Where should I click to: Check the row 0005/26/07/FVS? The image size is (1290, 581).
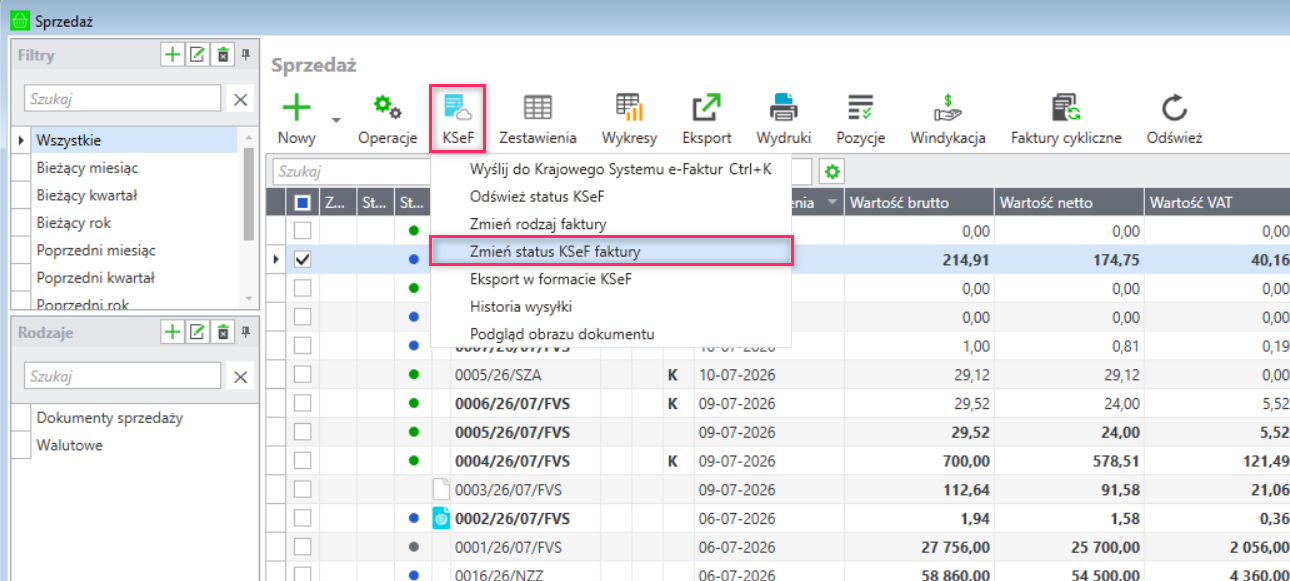pos(302,432)
